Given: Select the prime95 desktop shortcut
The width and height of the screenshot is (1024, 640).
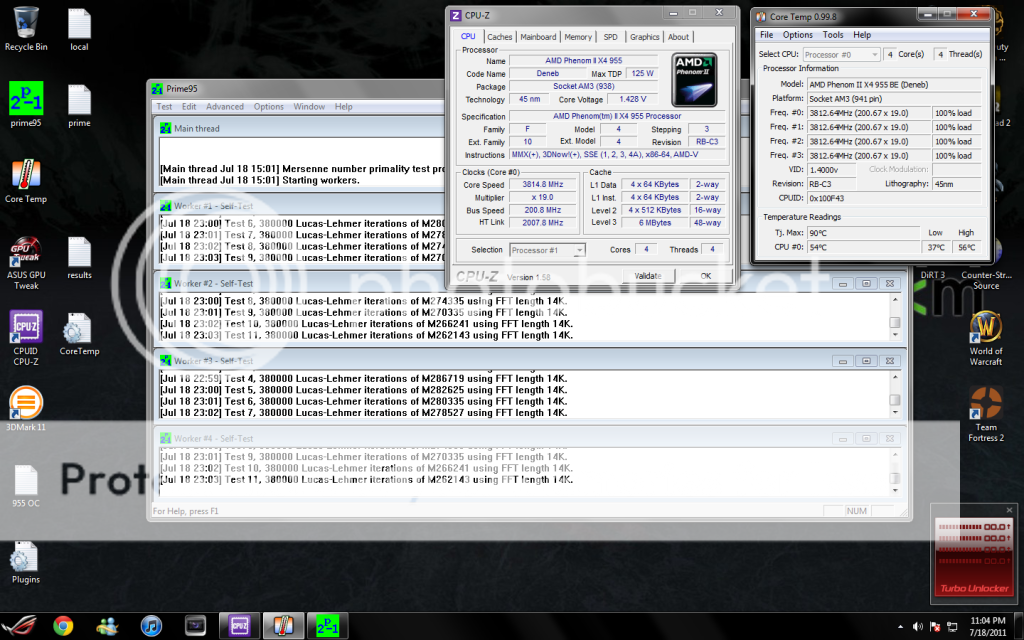Looking at the screenshot, I should click(26, 104).
